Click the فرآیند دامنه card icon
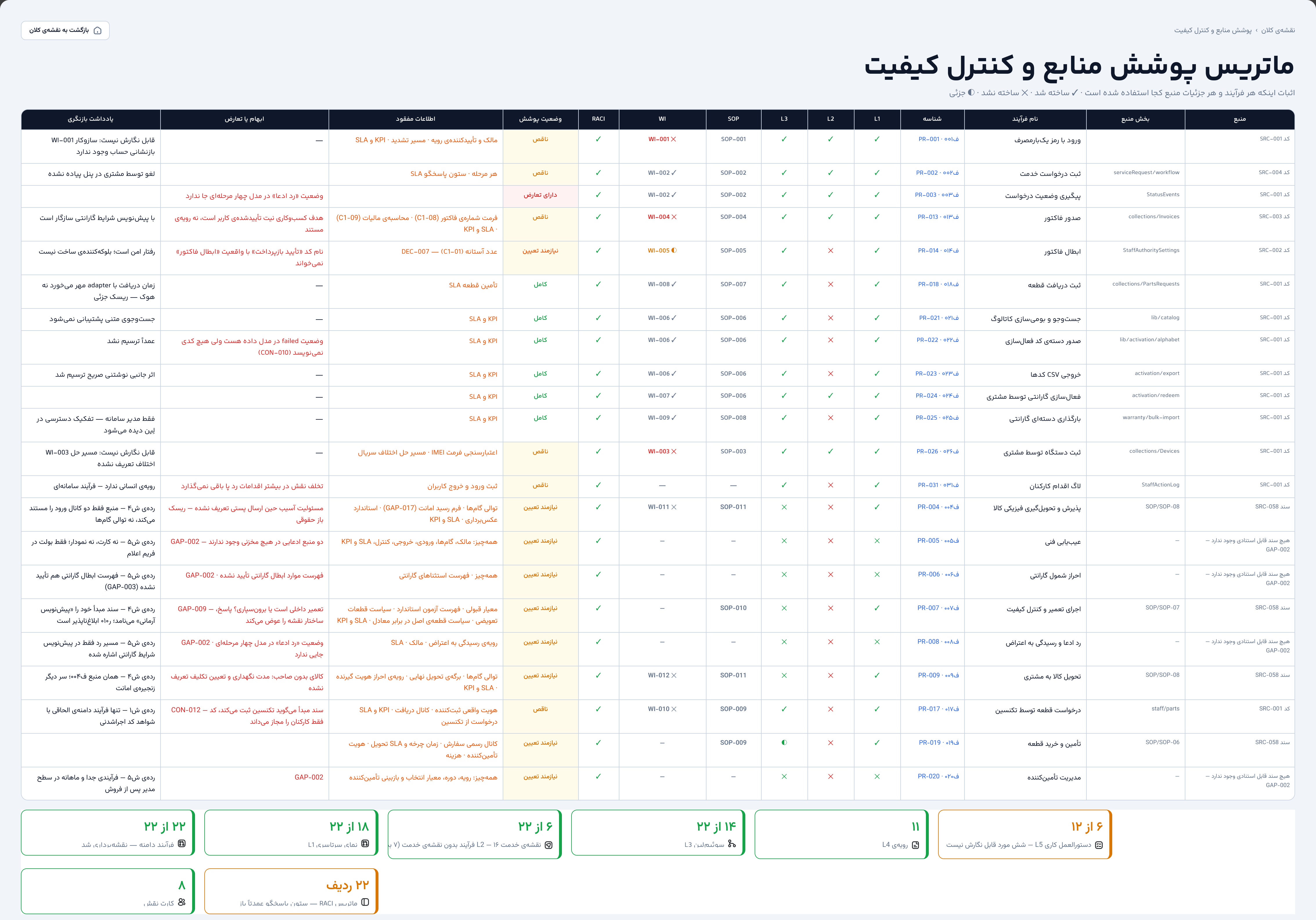Viewport: 1316px width, 920px height. pos(182,844)
